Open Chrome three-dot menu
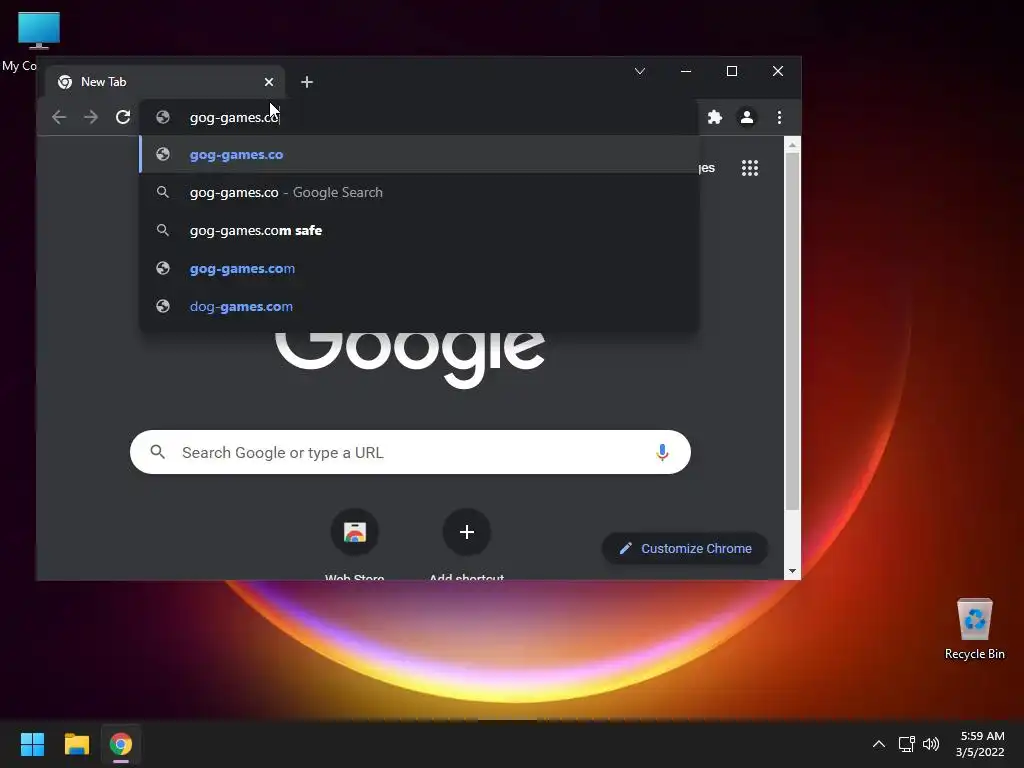The width and height of the screenshot is (1024, 768). (x=779, y=117)
